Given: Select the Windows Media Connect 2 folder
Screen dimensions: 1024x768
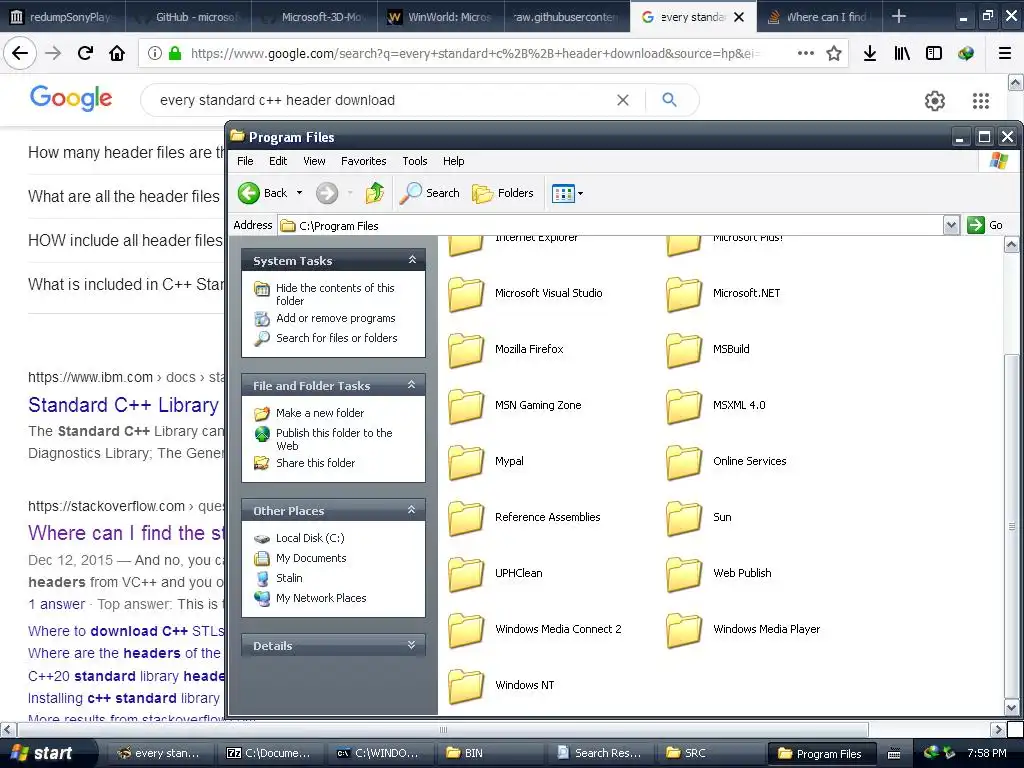Looking at the screenshot, I should (x=535, y=630).
